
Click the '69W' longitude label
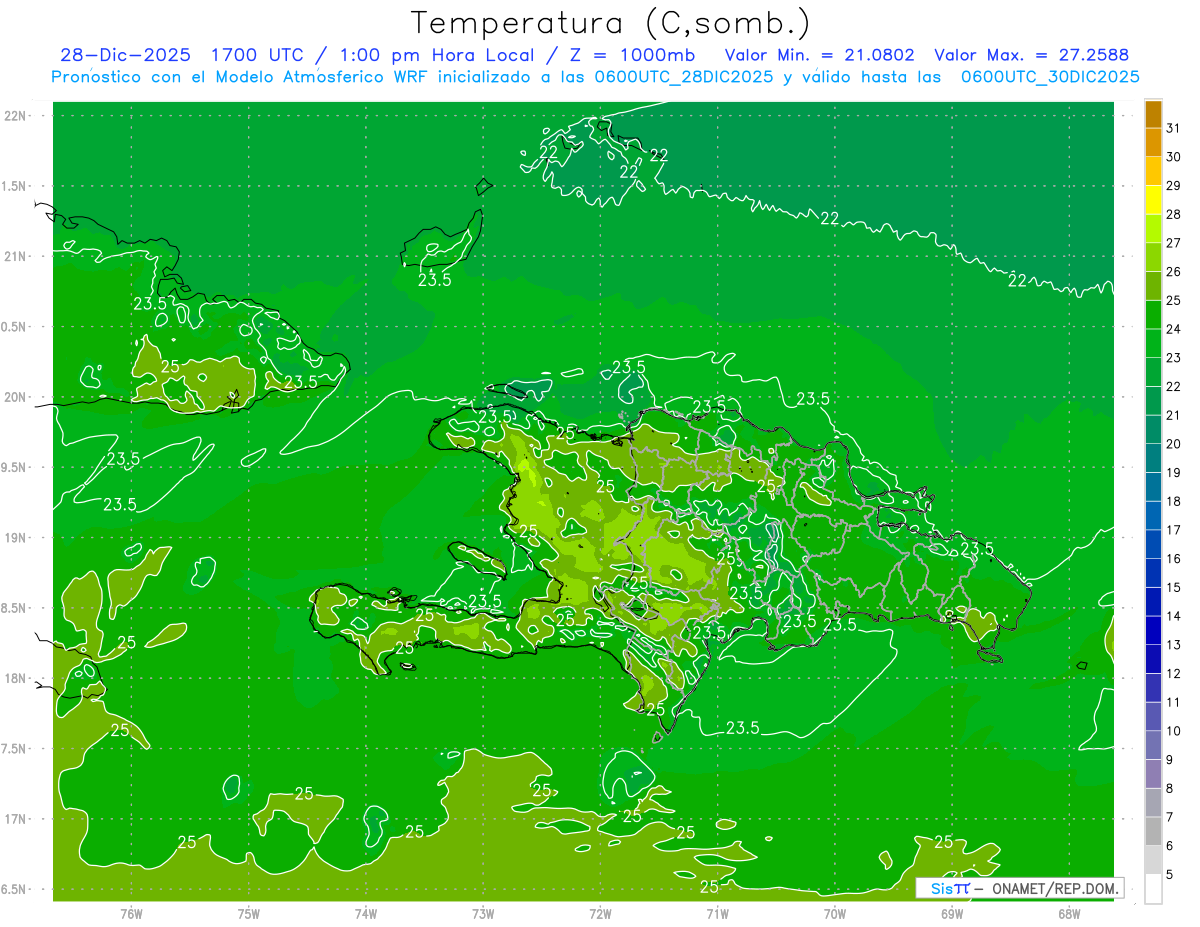(x=952, y=913)
